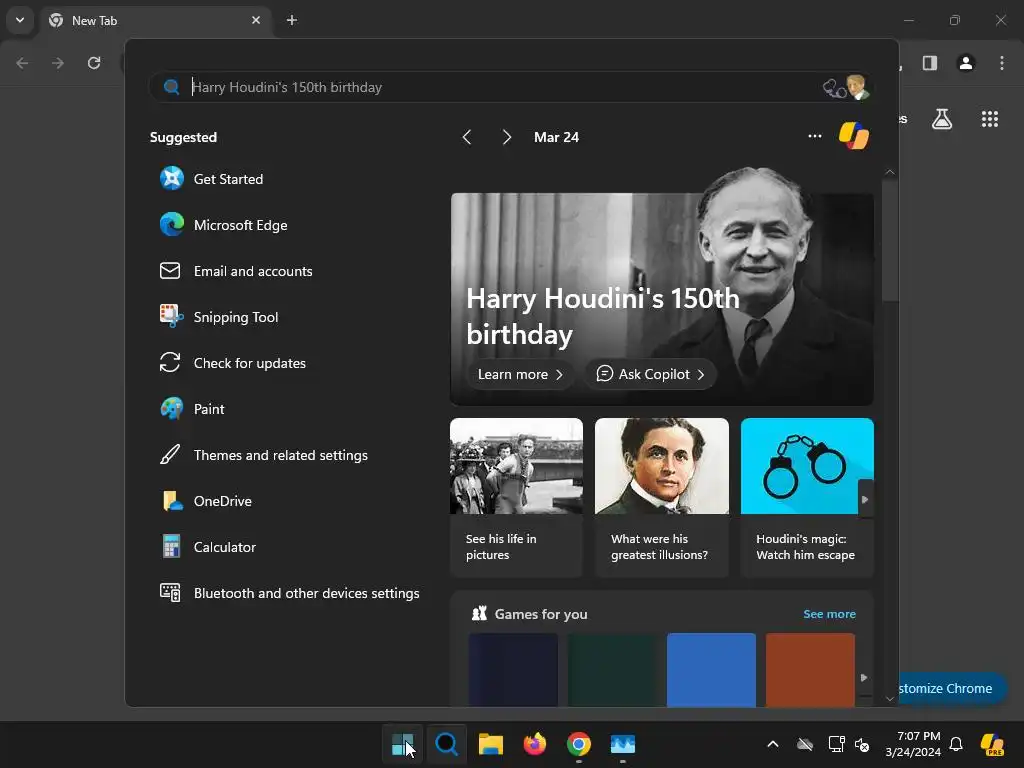Viewport: 1024px width, 768px height.
Task: Click Learn more about Houdini
Action: pyautogui.click(x=520, y=374)
